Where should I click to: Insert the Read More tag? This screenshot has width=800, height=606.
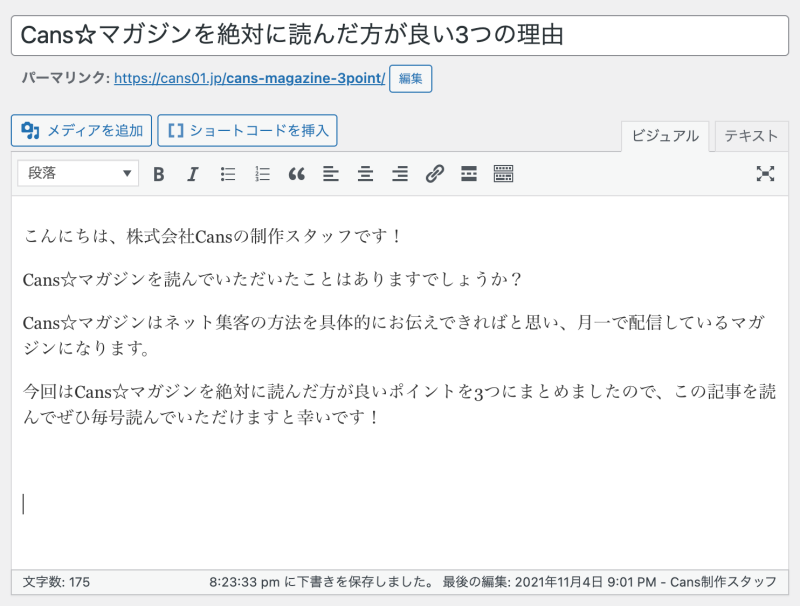pyautogui.click(x=468, y=174)
